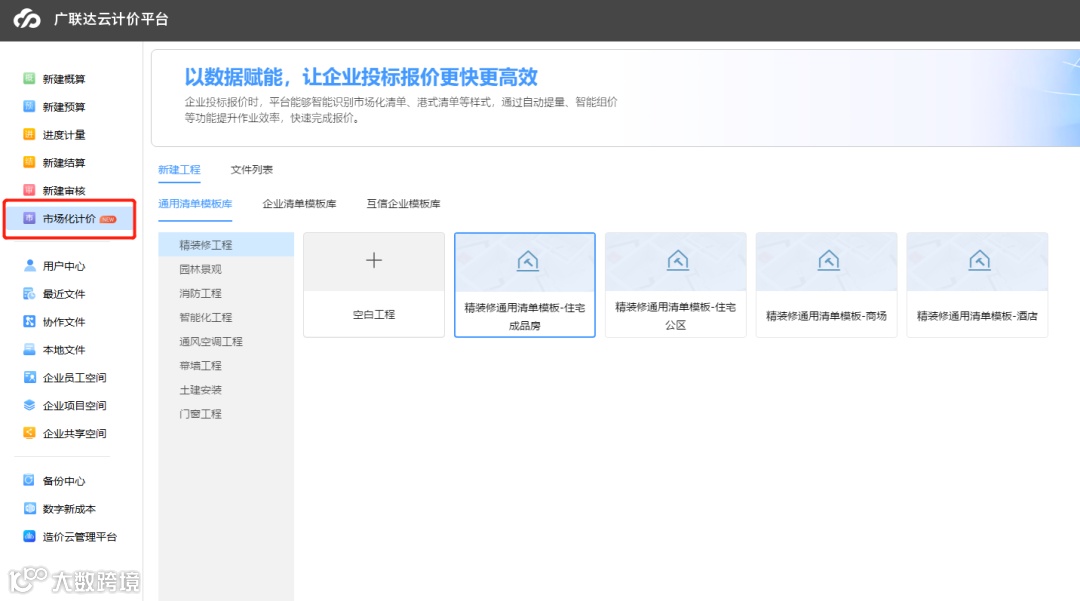Select 精装修工程 category
The height and width of the screenshot is (601, 1080).
click(x=226, y=244)
